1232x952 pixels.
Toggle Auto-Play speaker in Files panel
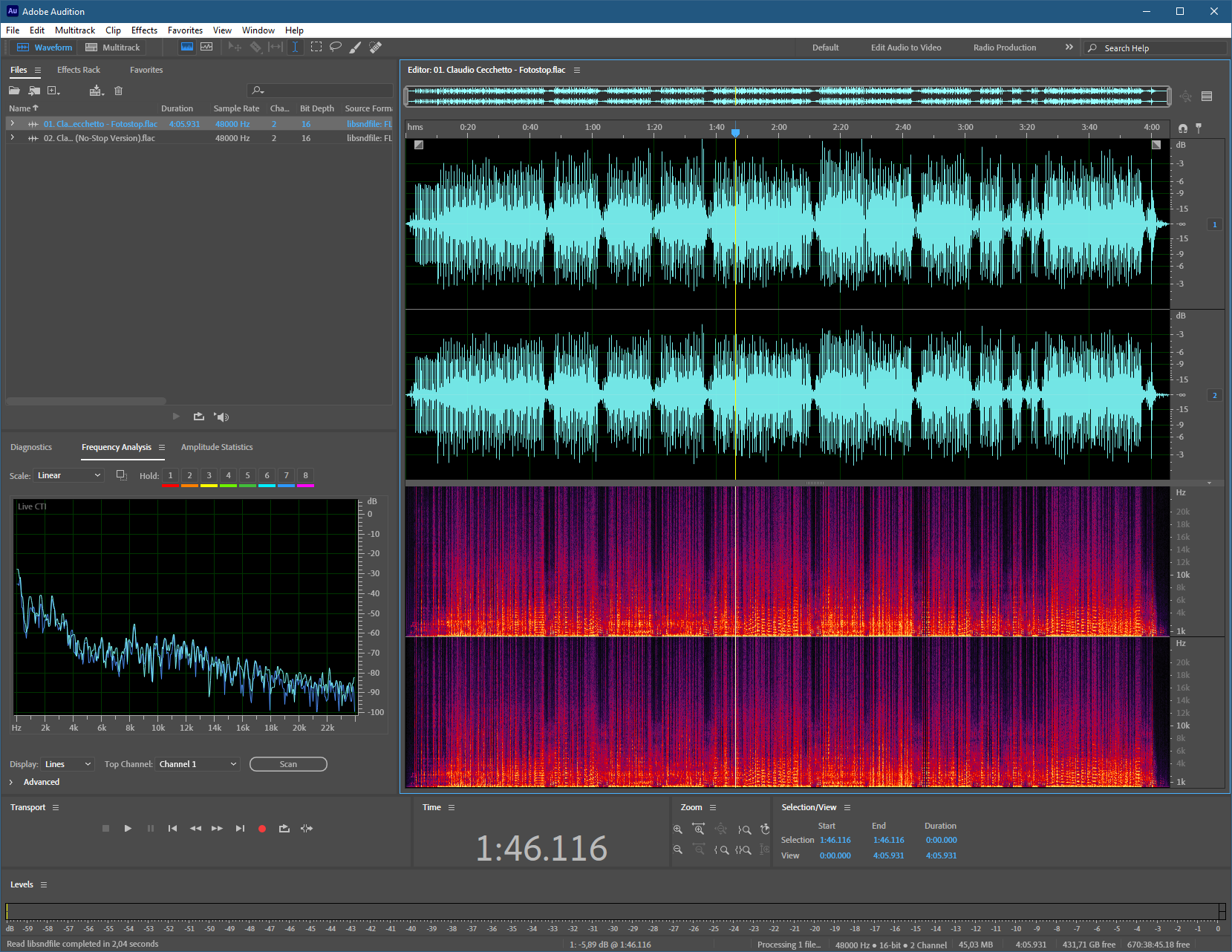(x=221, y=417)
